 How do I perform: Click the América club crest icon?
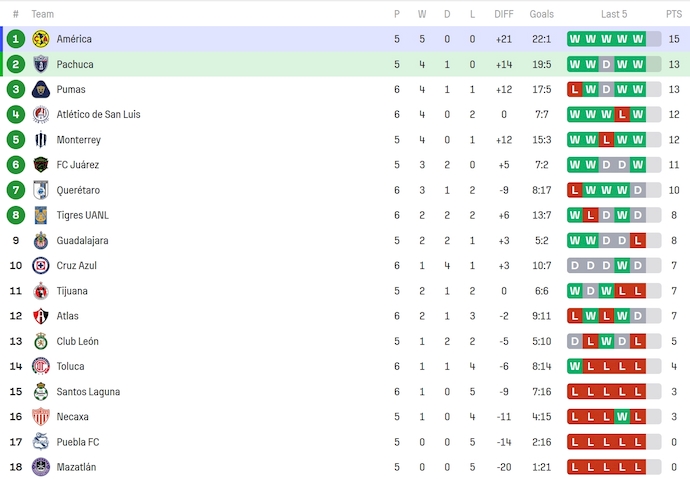click(x=40, y=39)
